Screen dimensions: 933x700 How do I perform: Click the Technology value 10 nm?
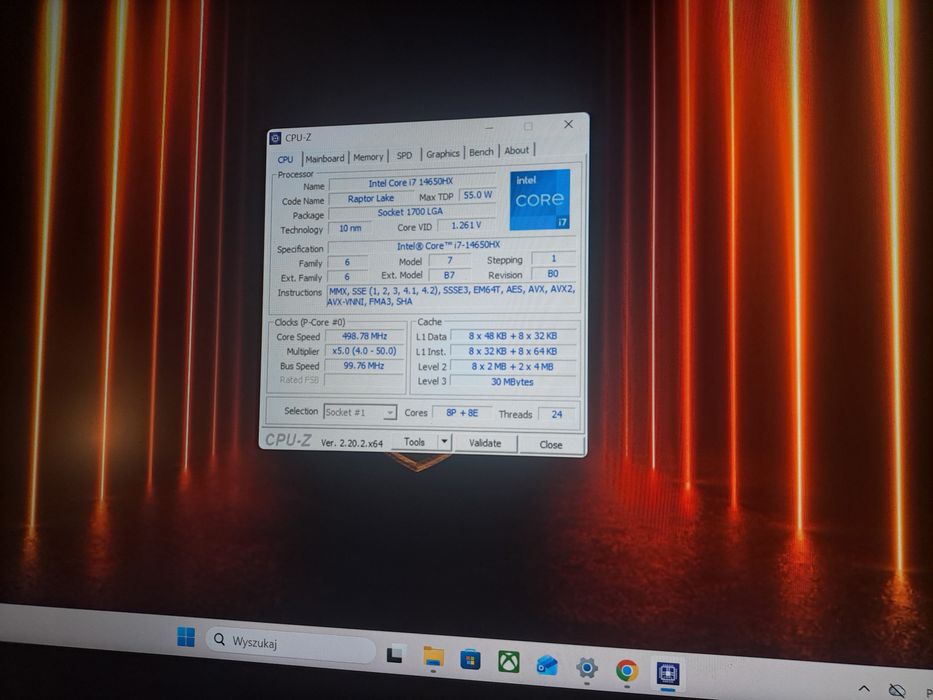pos(350,228)
